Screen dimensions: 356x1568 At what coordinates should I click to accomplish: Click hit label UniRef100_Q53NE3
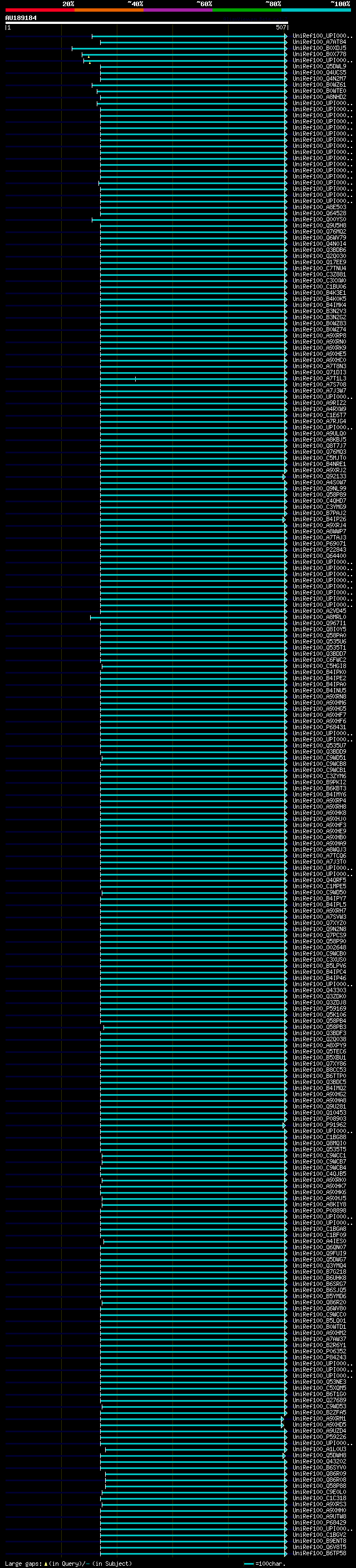[x=319, y=1382]
